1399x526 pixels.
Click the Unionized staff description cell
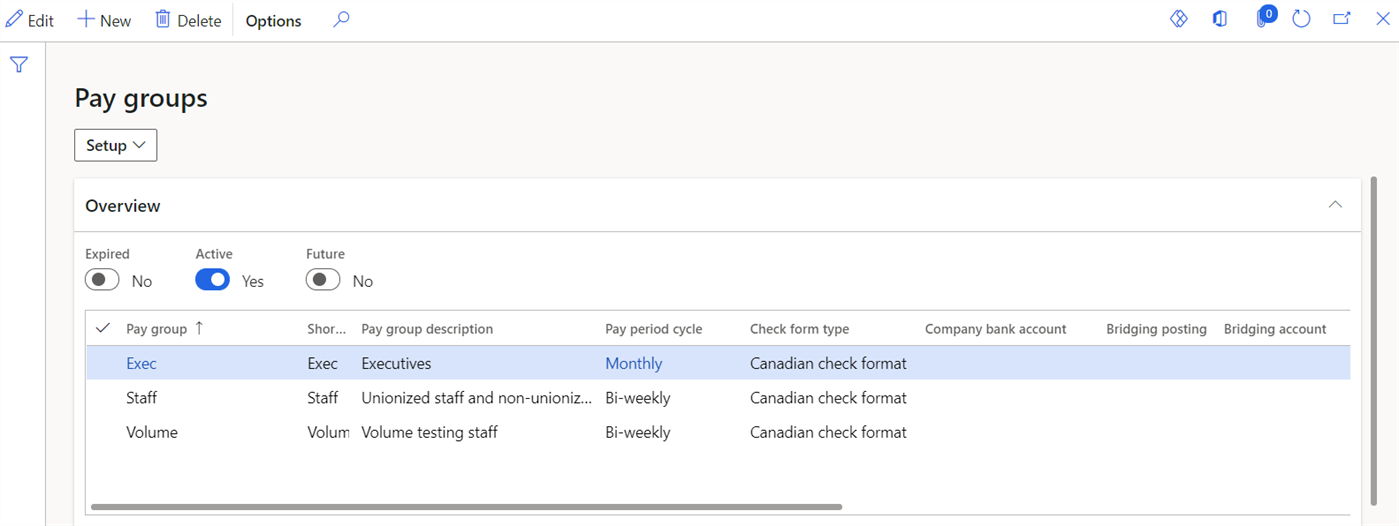478,398
